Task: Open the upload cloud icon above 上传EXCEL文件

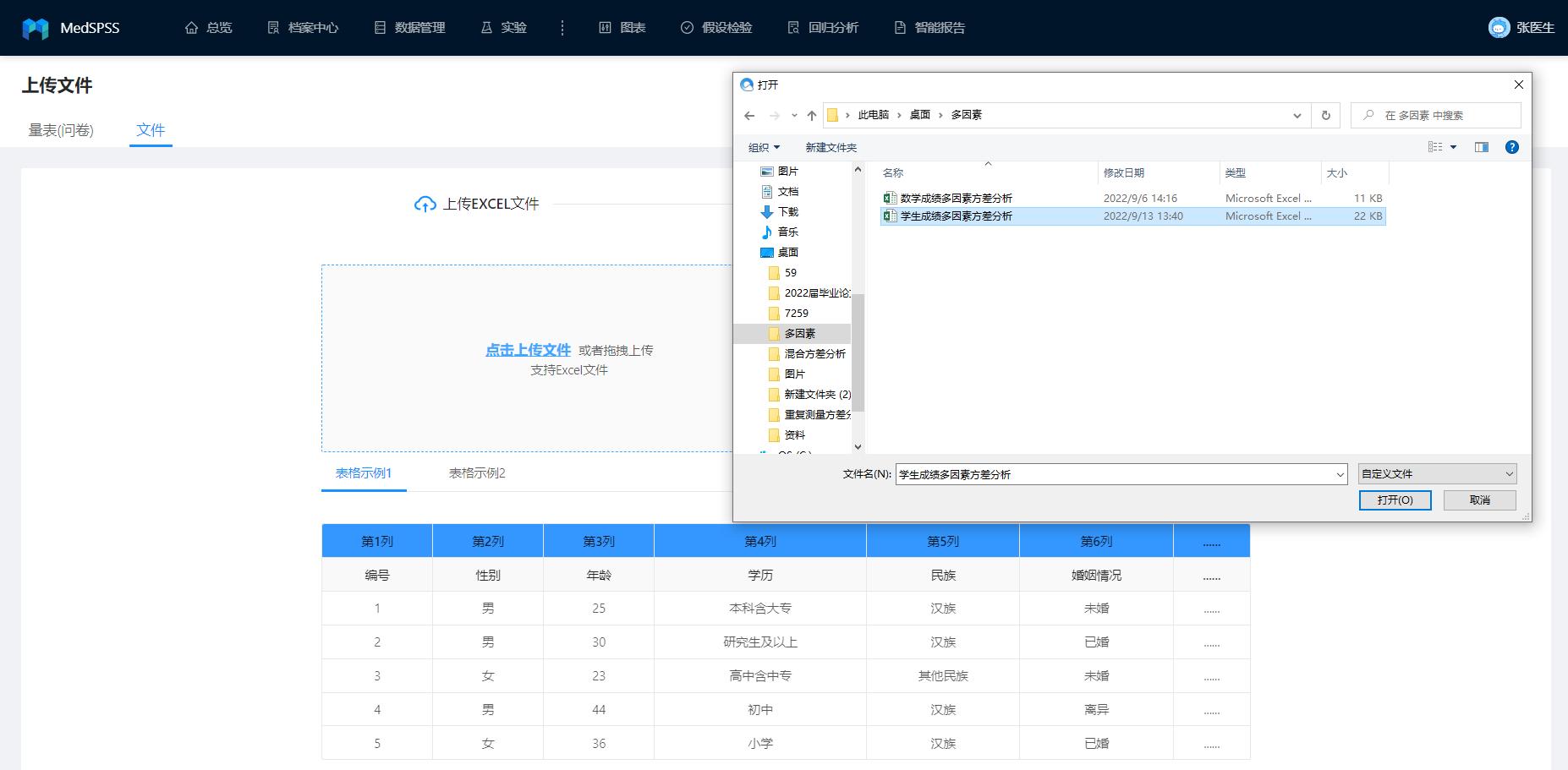Action: [425, 204]
